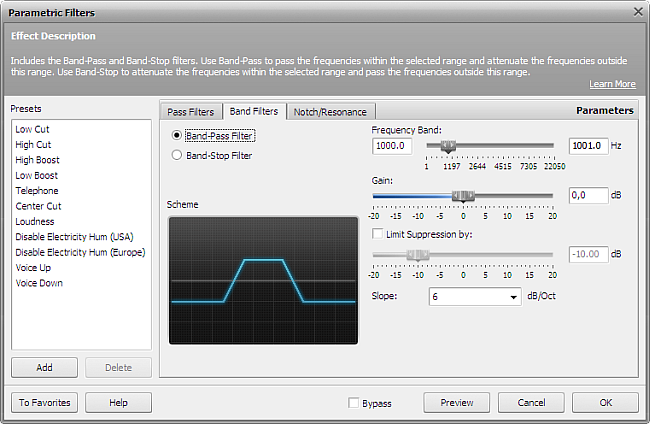Select the Telephone preset
Screen dimensions: 650x424
37,191
